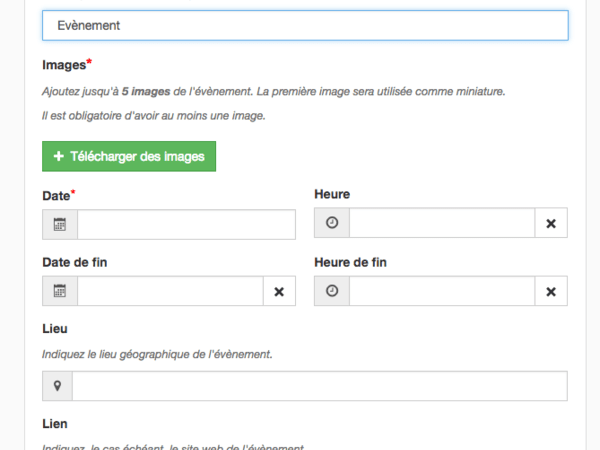Click the Lieu field label
The width and height of the screenshot is (600, 450).
click(55, 328)
